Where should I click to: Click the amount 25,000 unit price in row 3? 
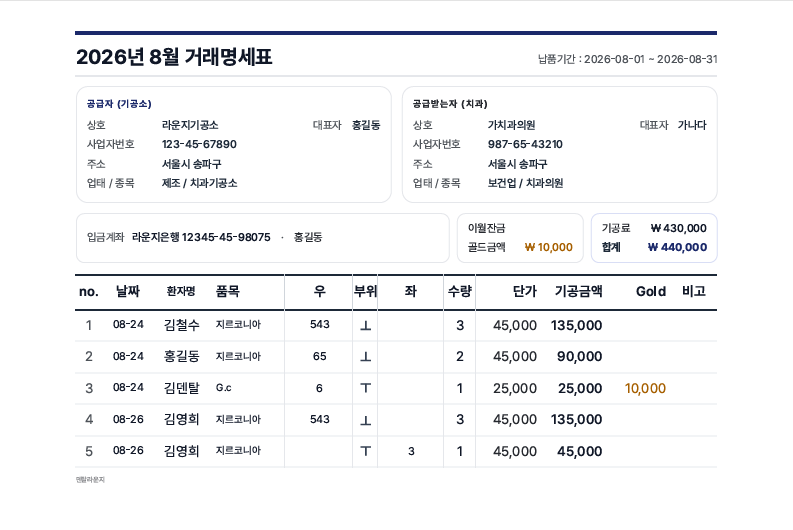515,388
